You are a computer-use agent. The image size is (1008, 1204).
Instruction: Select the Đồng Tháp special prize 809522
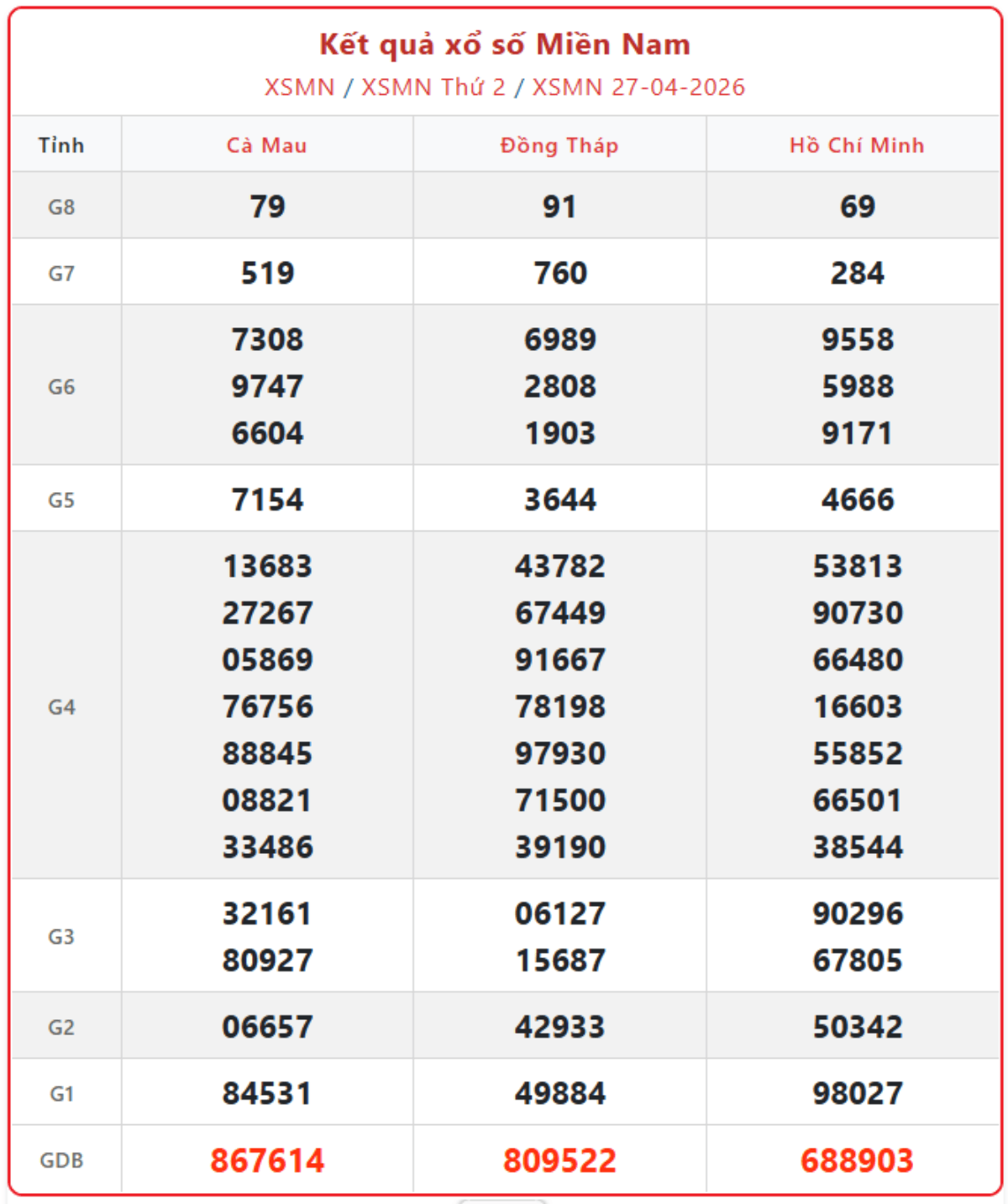(x=559, y=1160)
